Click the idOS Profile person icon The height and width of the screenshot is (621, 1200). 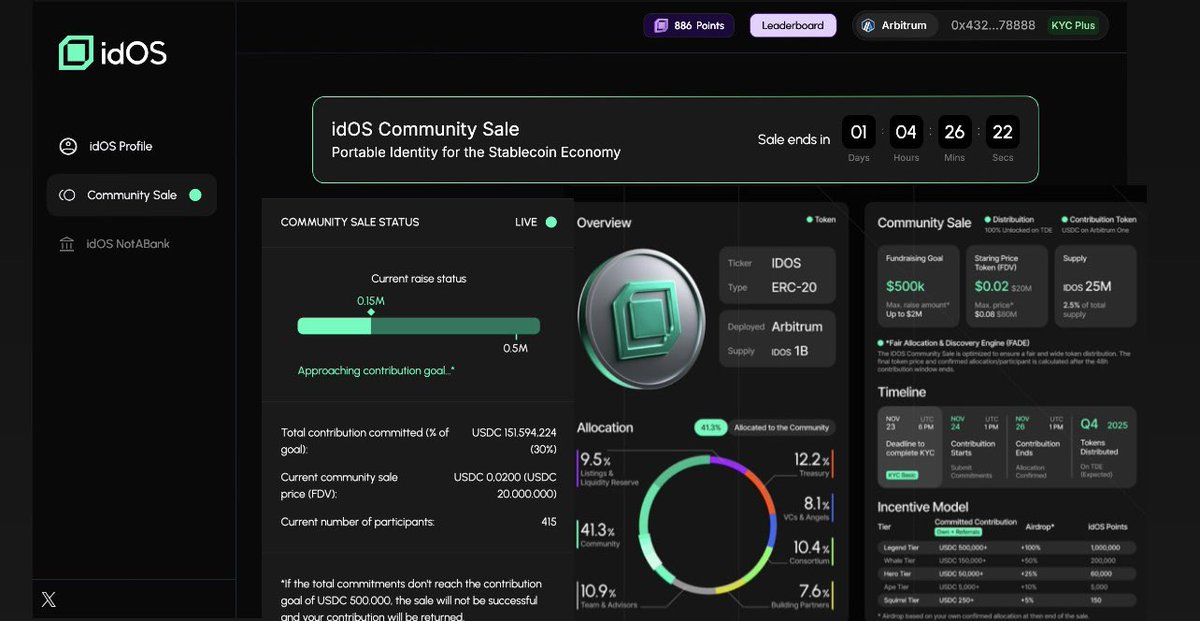68,146
